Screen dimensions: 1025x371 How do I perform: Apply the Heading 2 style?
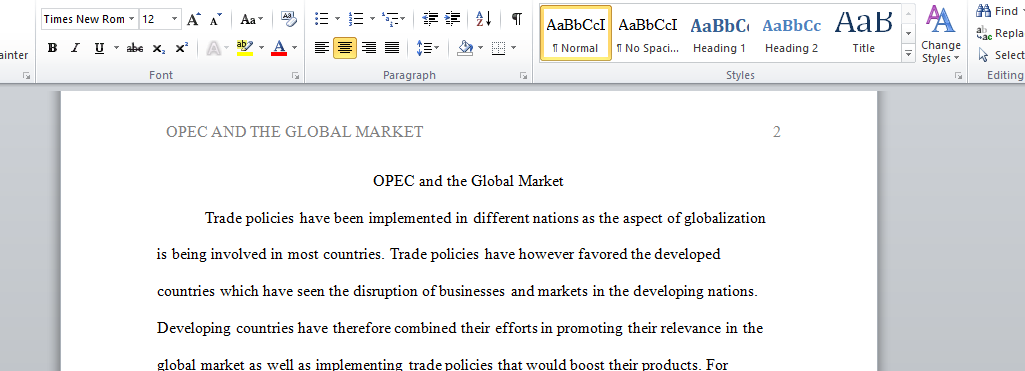click(792, 33)
